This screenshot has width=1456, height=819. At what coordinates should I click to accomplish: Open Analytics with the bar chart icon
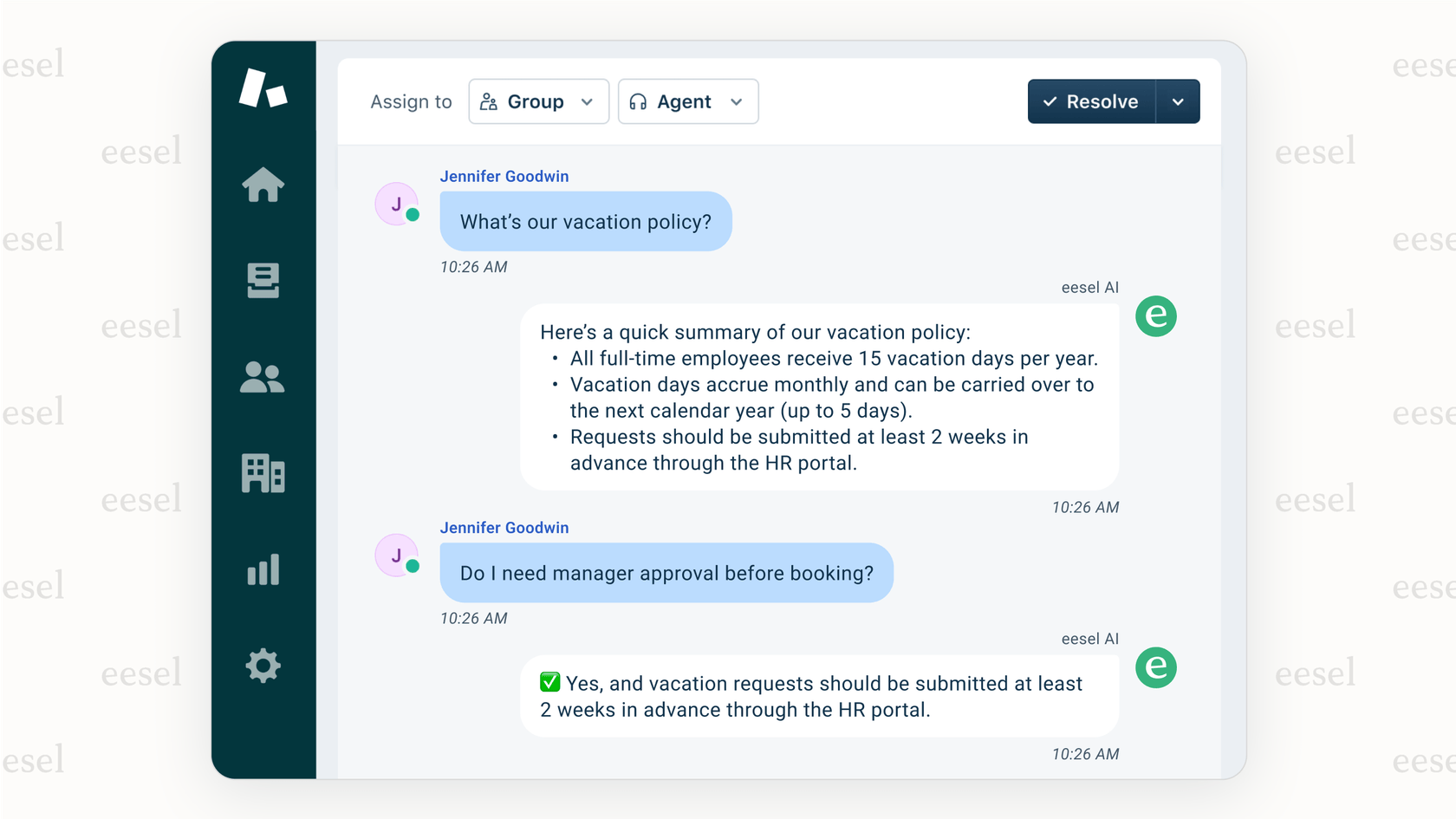[x=263, y=570]
